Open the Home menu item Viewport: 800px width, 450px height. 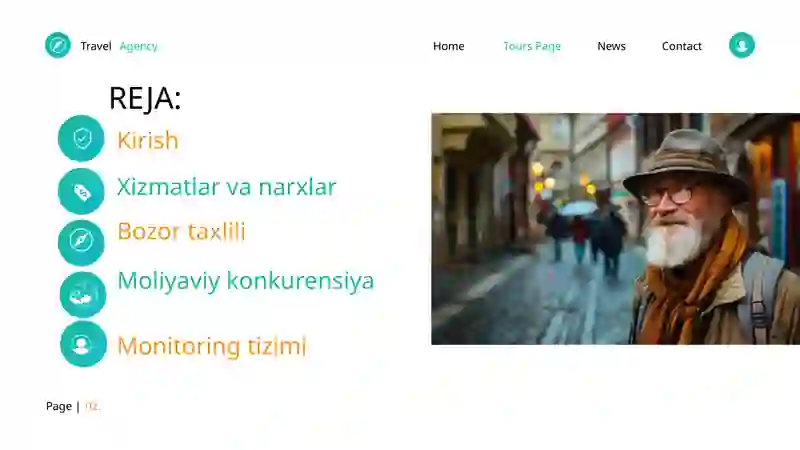[x=448, y=46]
